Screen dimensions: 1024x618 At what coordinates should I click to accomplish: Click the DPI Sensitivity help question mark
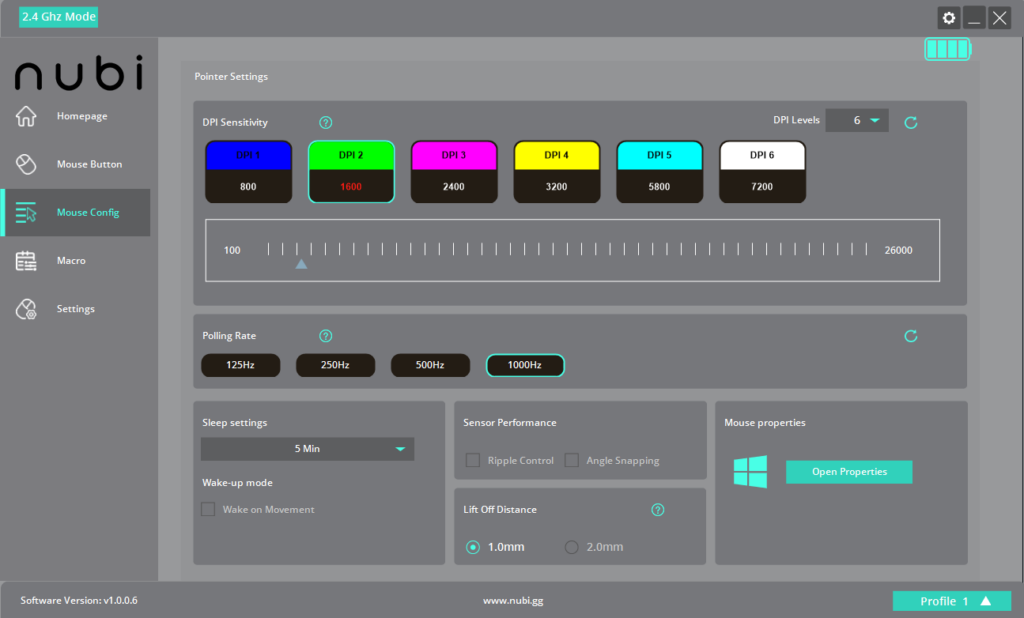pyautogui.click(x=325, y=123)
